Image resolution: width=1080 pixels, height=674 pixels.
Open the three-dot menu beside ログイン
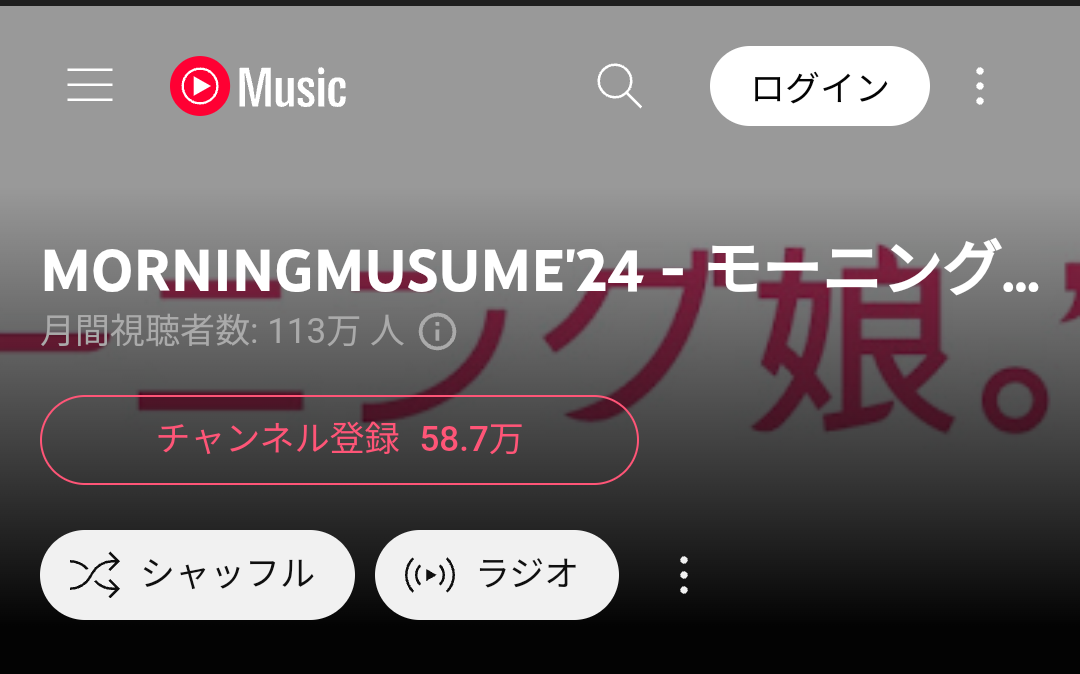[x=979, y=86]
